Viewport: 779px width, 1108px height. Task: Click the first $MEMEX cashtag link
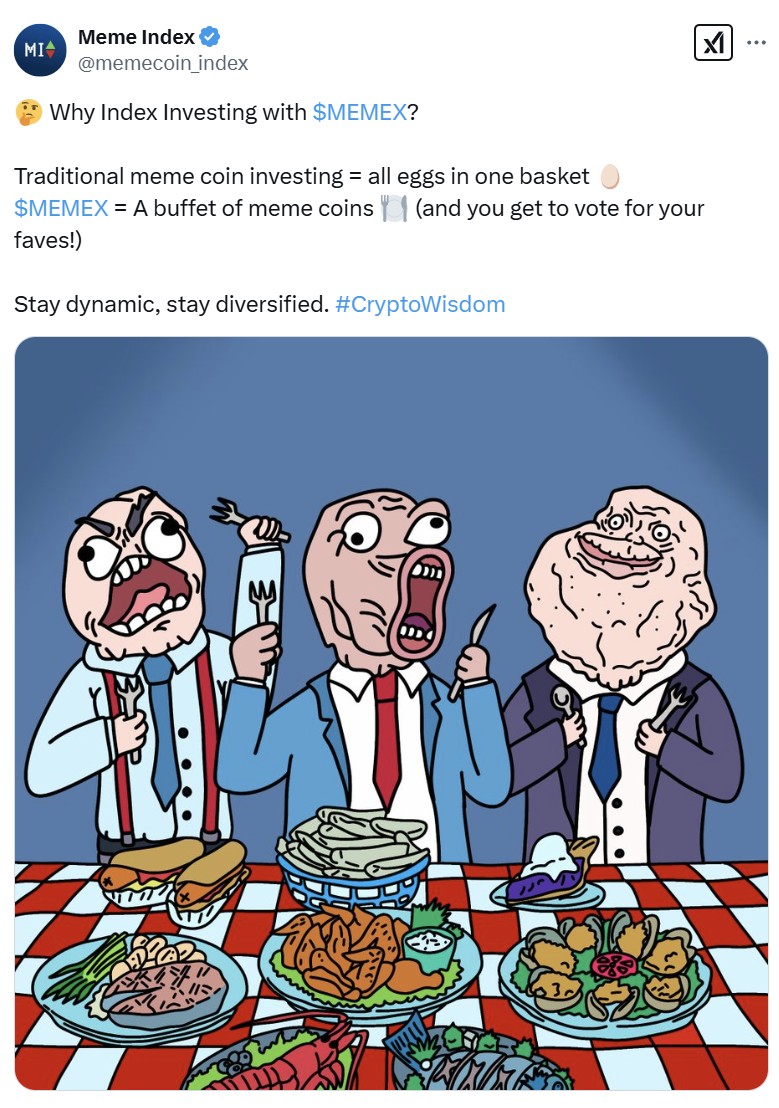coord(360,112)
